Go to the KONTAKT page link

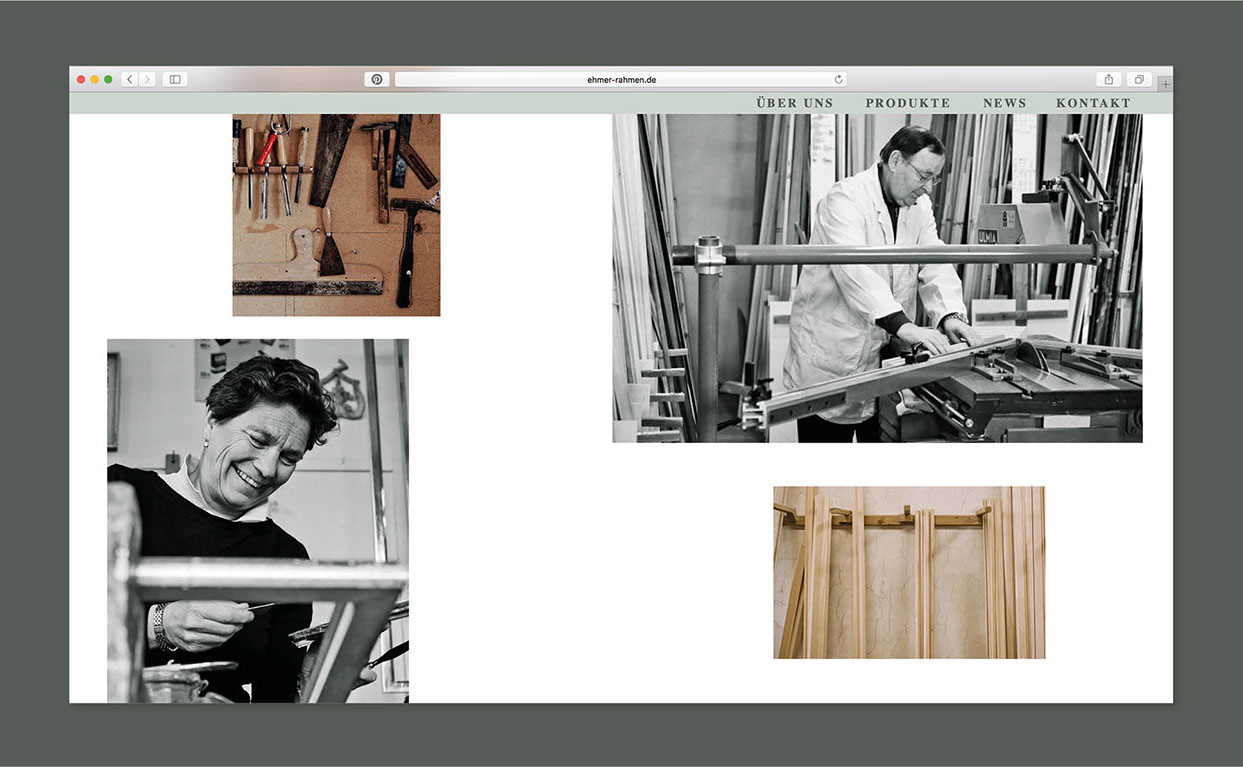(x=1093, y=103)
